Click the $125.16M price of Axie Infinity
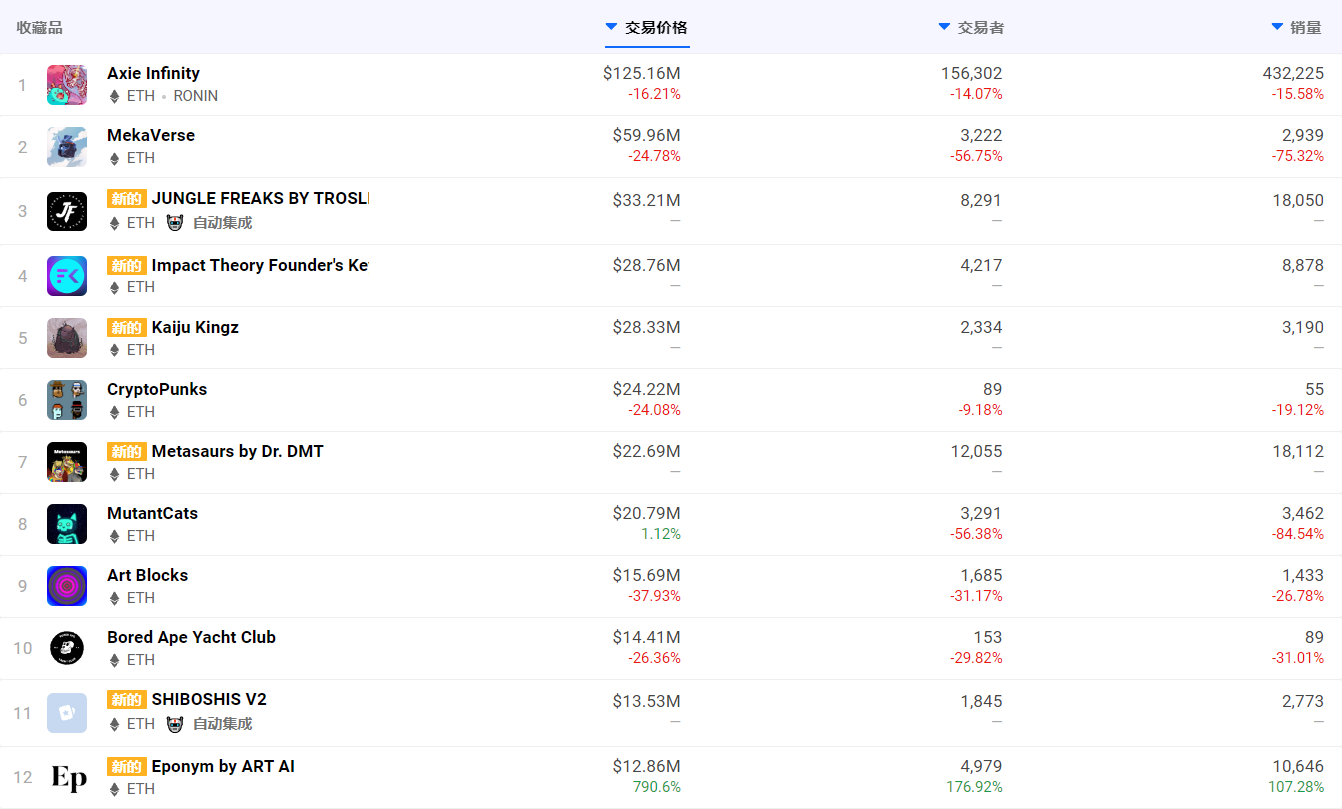 tap(642, 73)
